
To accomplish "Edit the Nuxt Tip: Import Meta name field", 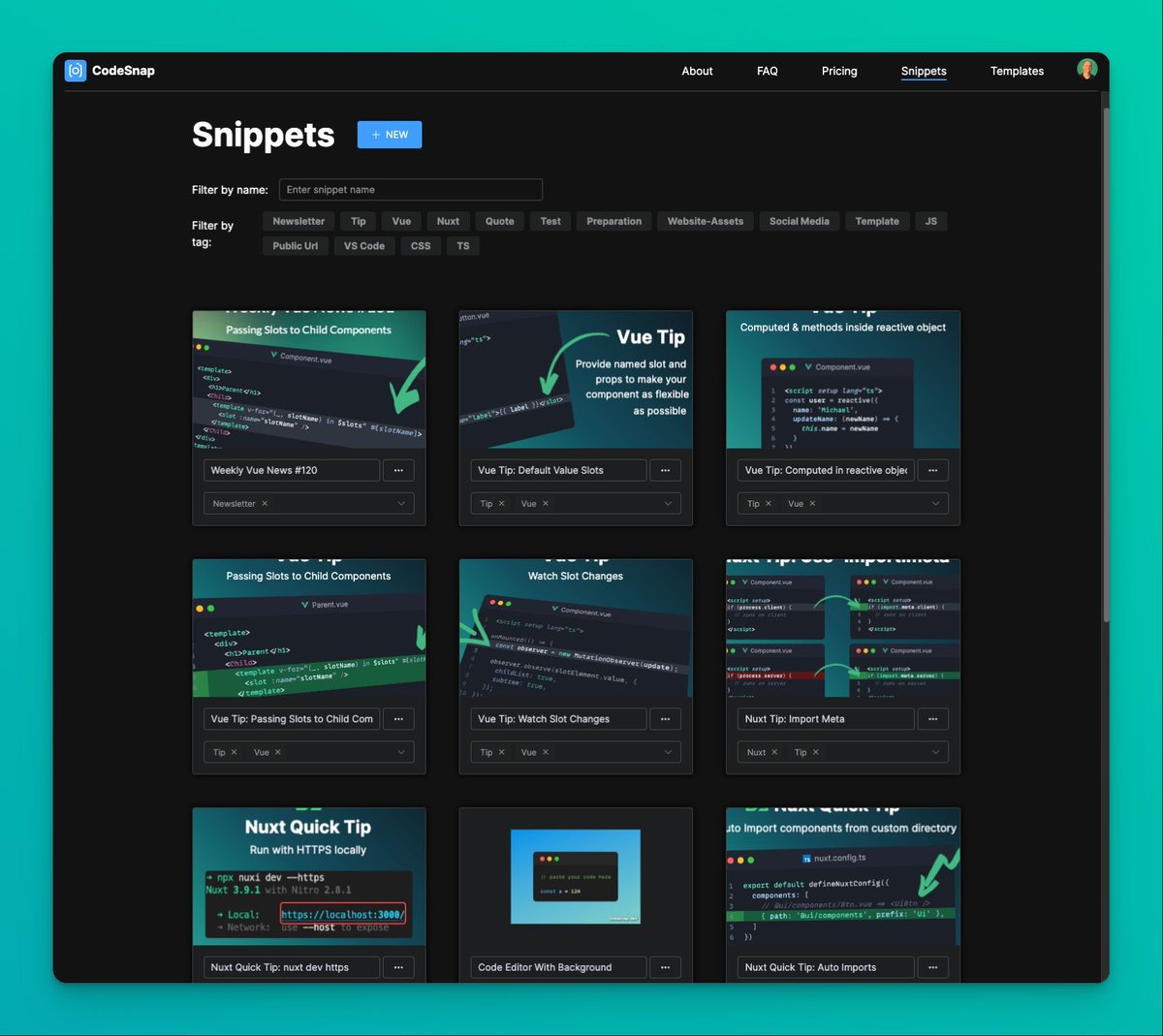I will click(826, 719).
